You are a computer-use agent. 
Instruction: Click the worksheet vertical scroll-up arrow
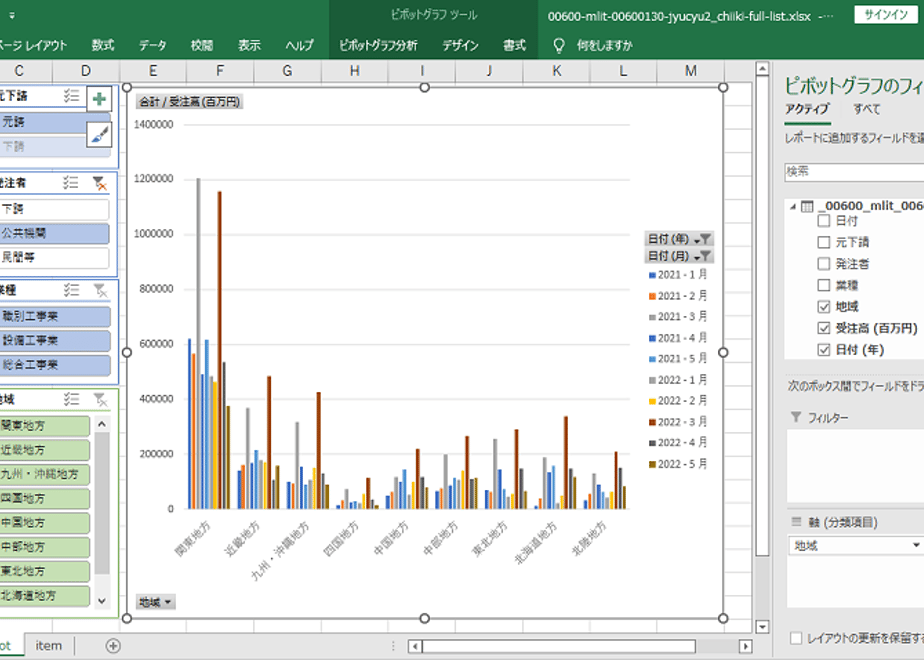click(762, 69)
